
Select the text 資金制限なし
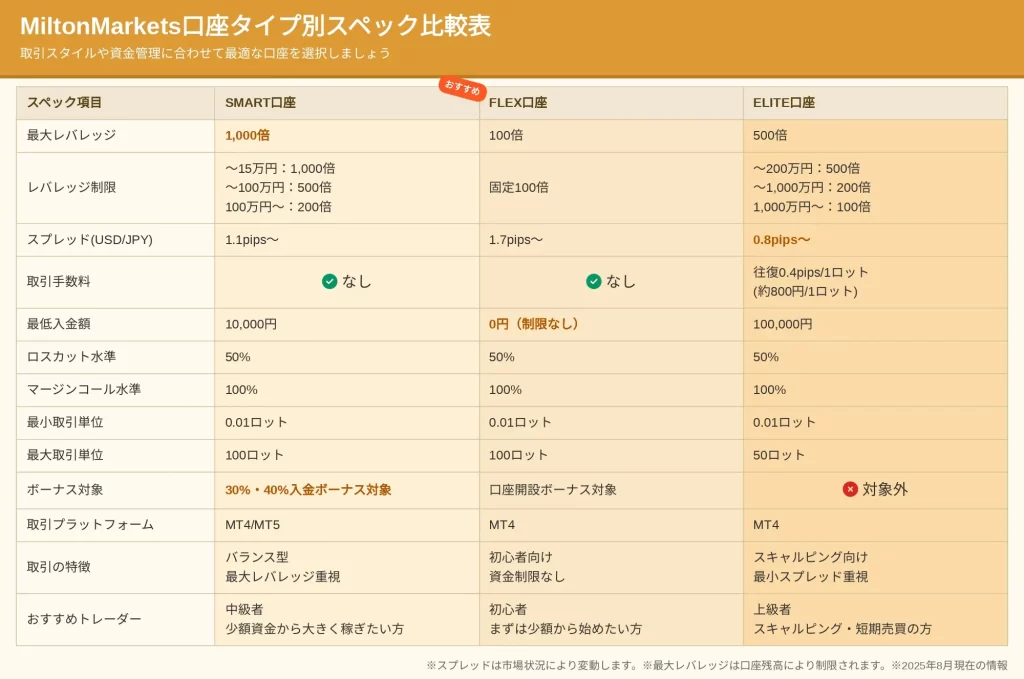point(527,576)
